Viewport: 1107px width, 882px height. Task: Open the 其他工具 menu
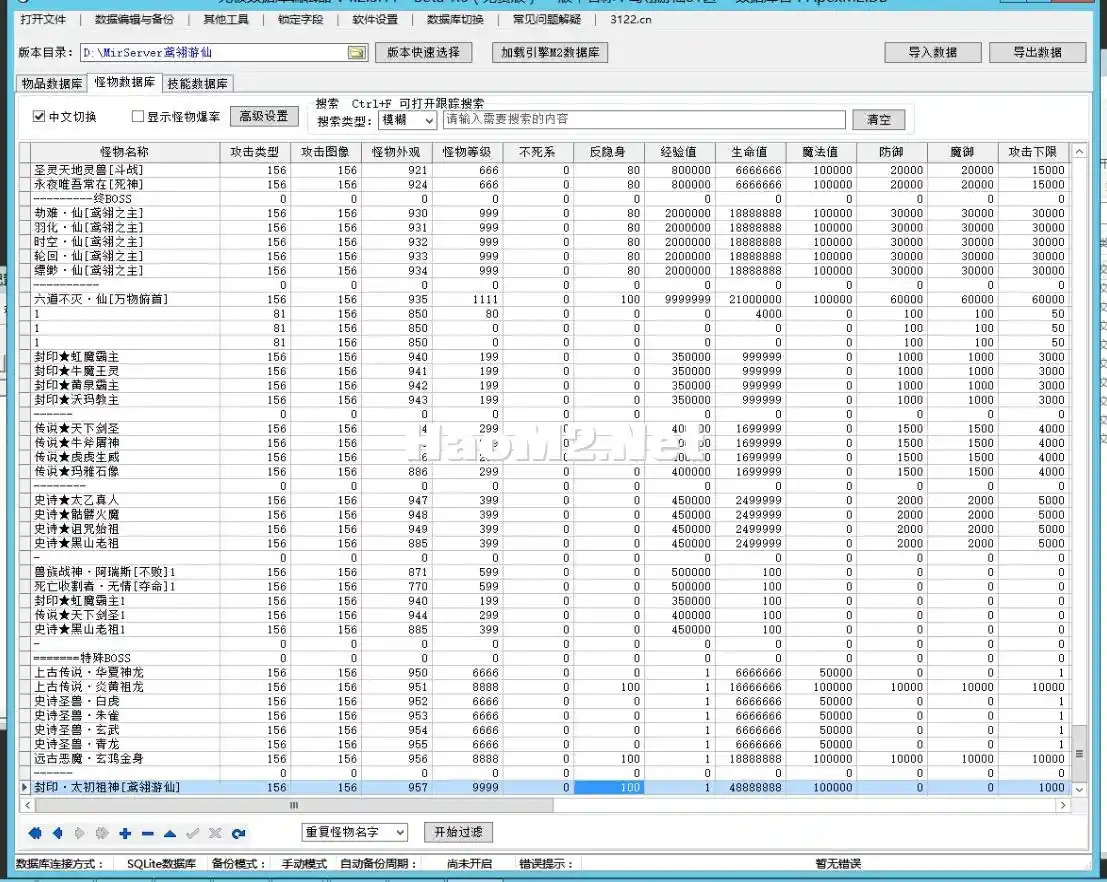pyautogui.click(x=226, y=19)
